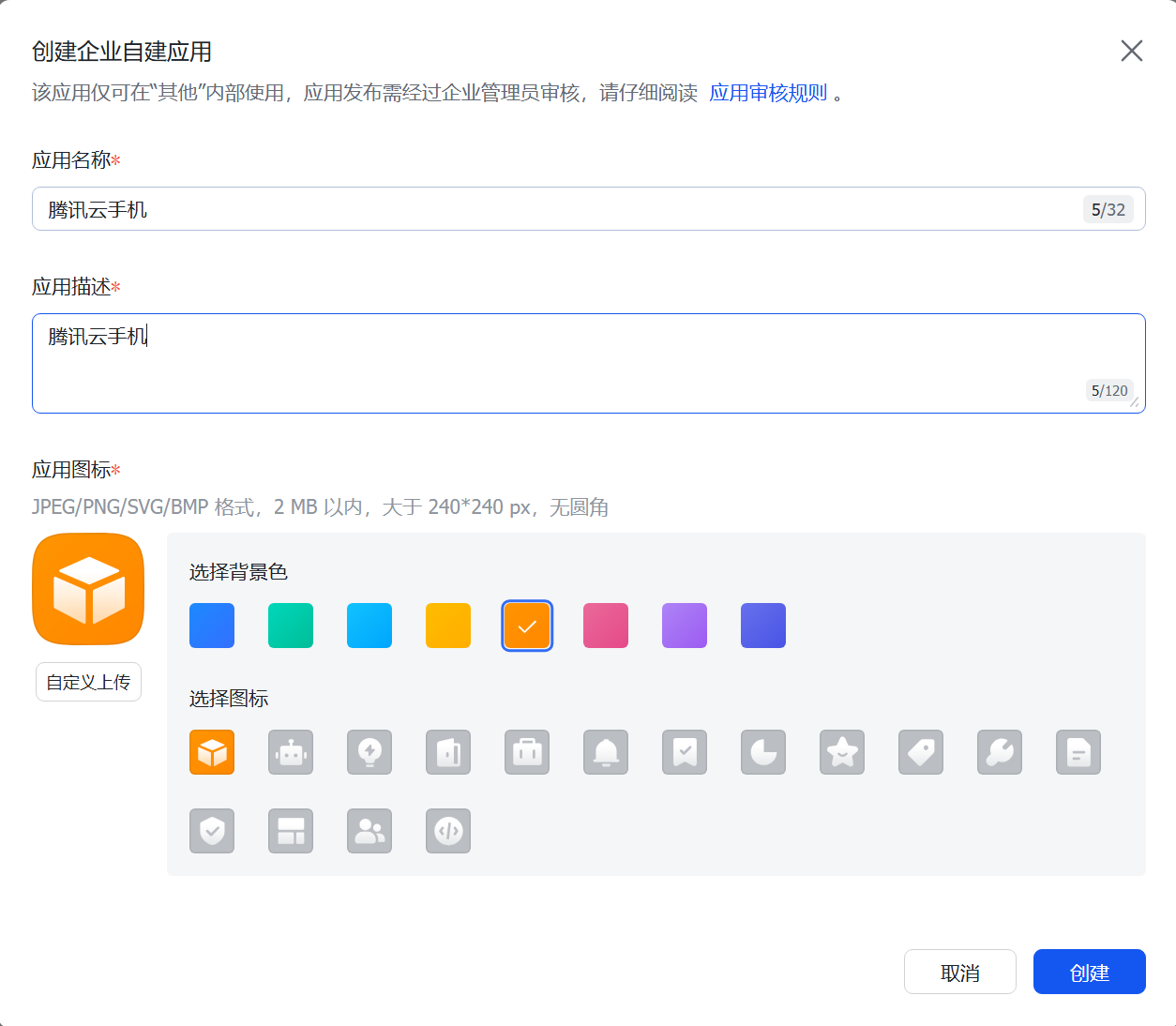Pick the briefcase icon
The height and width of the screenshot is (1026, 1176).
tap(527, 752)
